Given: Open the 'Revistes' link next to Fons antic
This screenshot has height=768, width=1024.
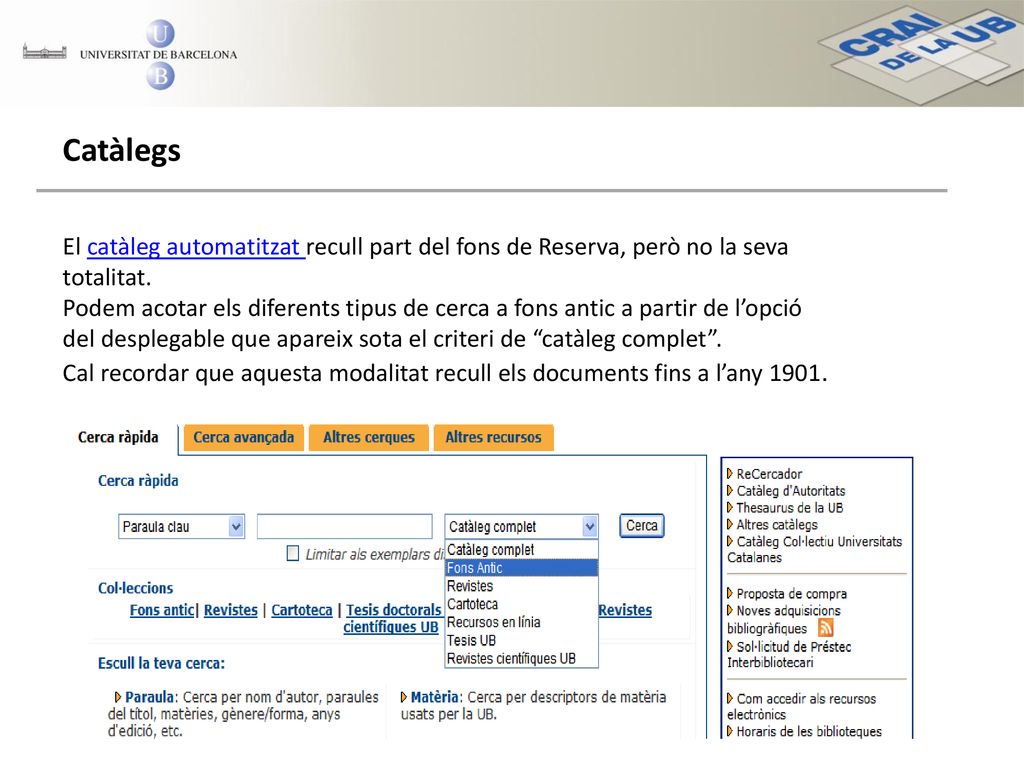Looking at the screenshot, I should 231,610.
